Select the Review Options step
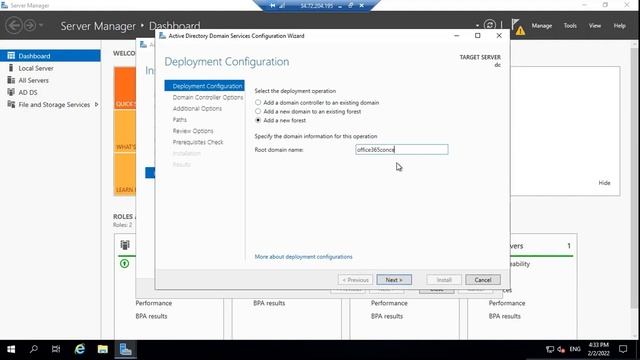The height and width of the screenshot is (360, 640). click(193, 131)
